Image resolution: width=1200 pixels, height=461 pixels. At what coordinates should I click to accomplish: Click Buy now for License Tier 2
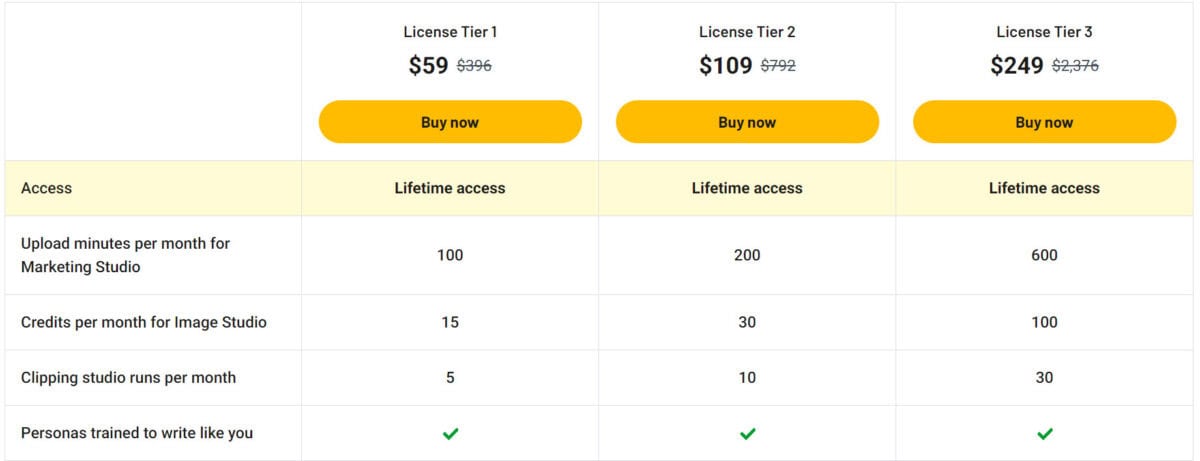pos(747,122)
